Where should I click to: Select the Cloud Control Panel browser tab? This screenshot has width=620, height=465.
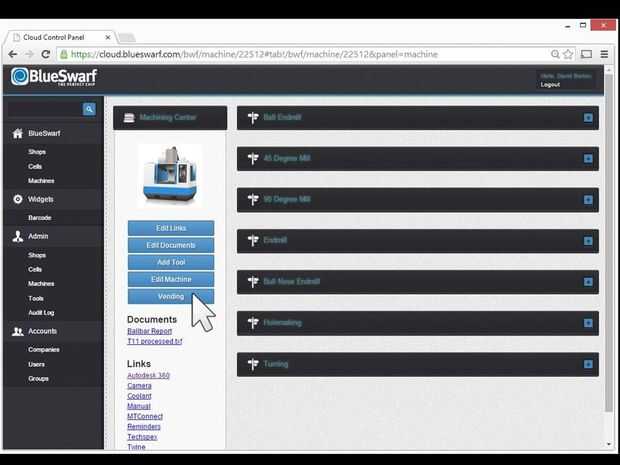click(59, 38)
